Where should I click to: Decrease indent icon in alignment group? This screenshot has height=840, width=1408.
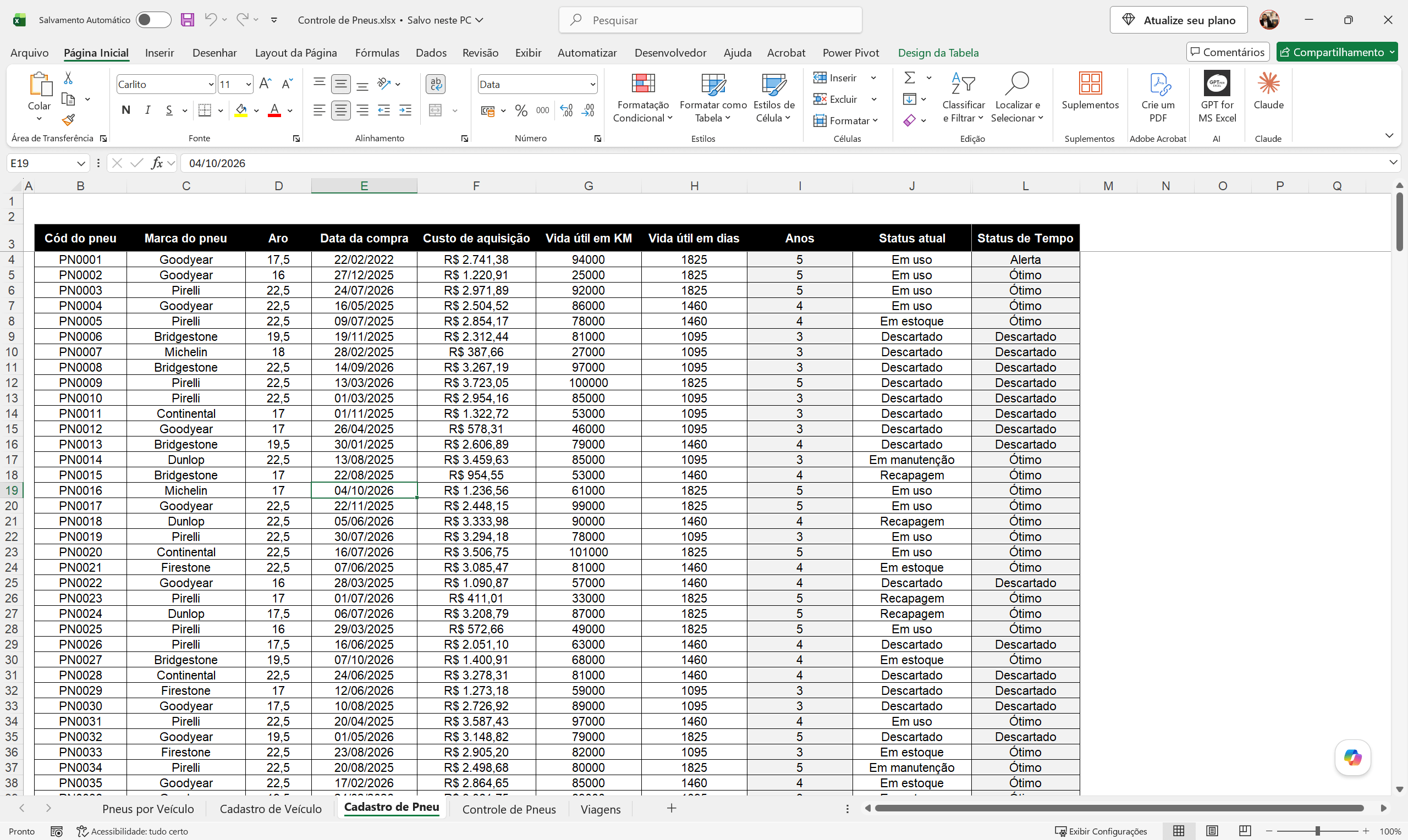tap(384, 110)
